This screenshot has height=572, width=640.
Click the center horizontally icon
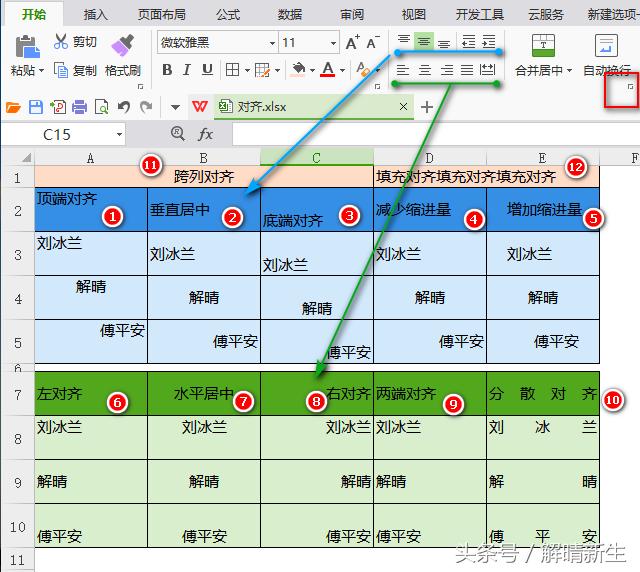pos(425,70)
